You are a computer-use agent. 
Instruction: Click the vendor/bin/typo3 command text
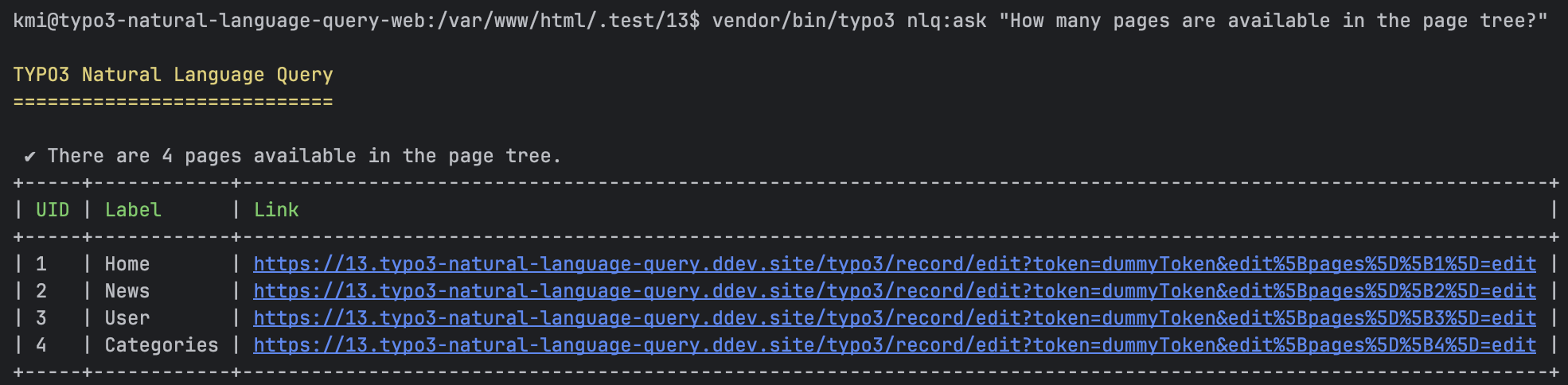[x=803, y=21]
